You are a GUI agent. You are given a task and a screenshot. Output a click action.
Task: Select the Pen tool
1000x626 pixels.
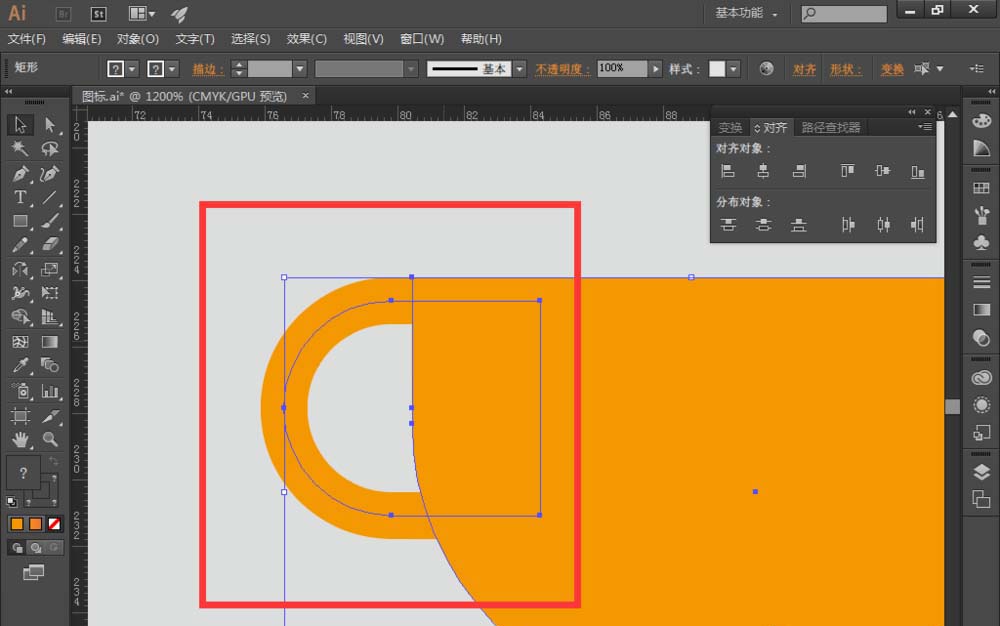pyautogui.click(x=20, y=173)
